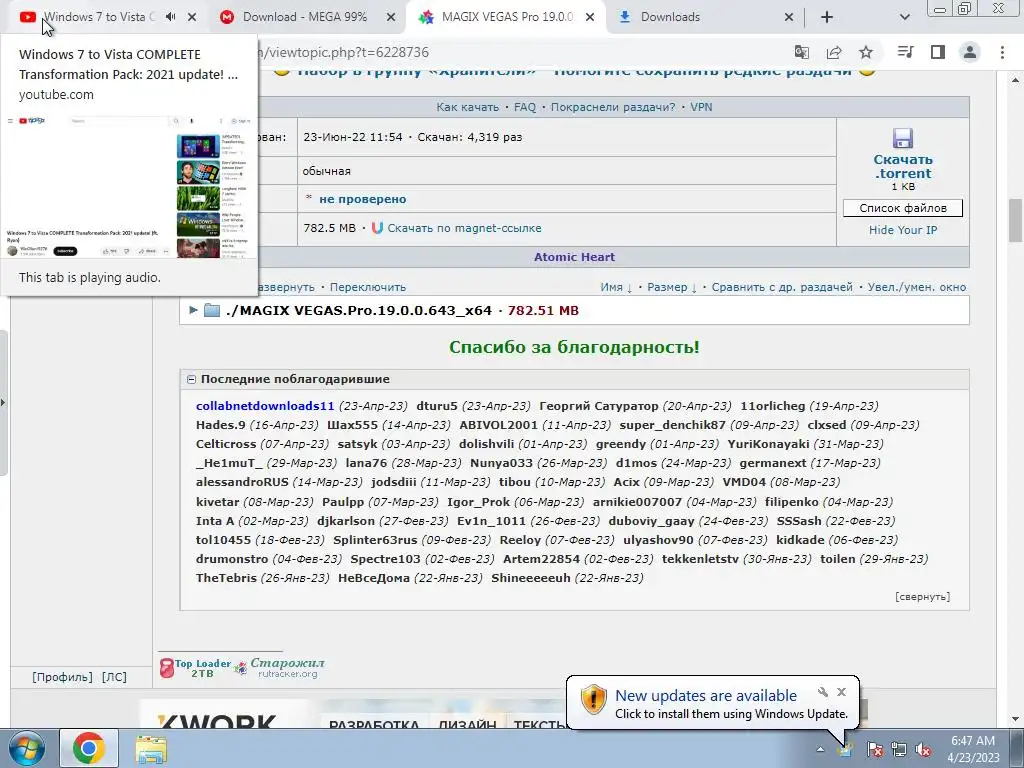Click the magnet link icon
This screenshot has height=768, width=1024.
(377, 228)
